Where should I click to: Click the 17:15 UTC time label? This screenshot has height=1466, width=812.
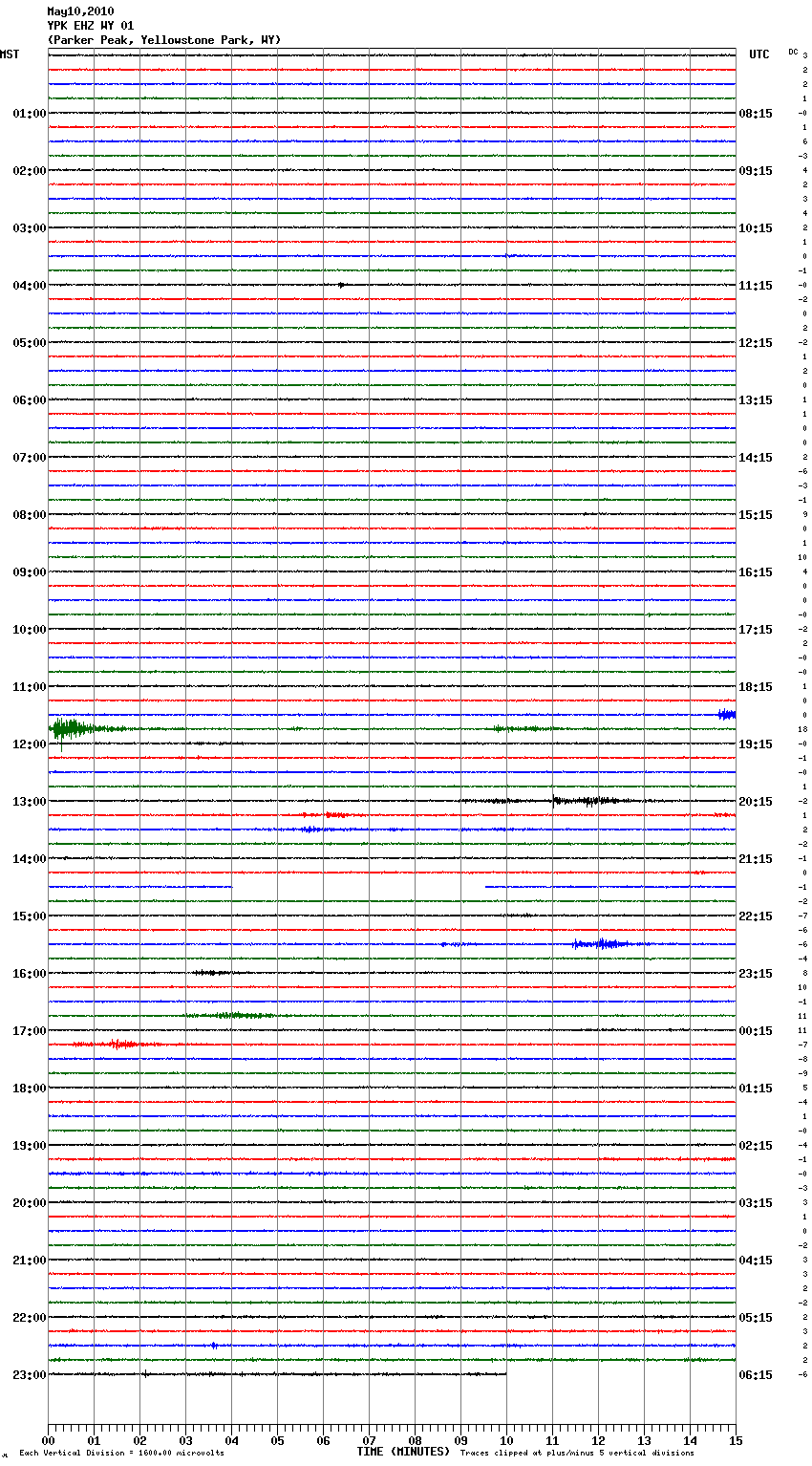(756, 630)
